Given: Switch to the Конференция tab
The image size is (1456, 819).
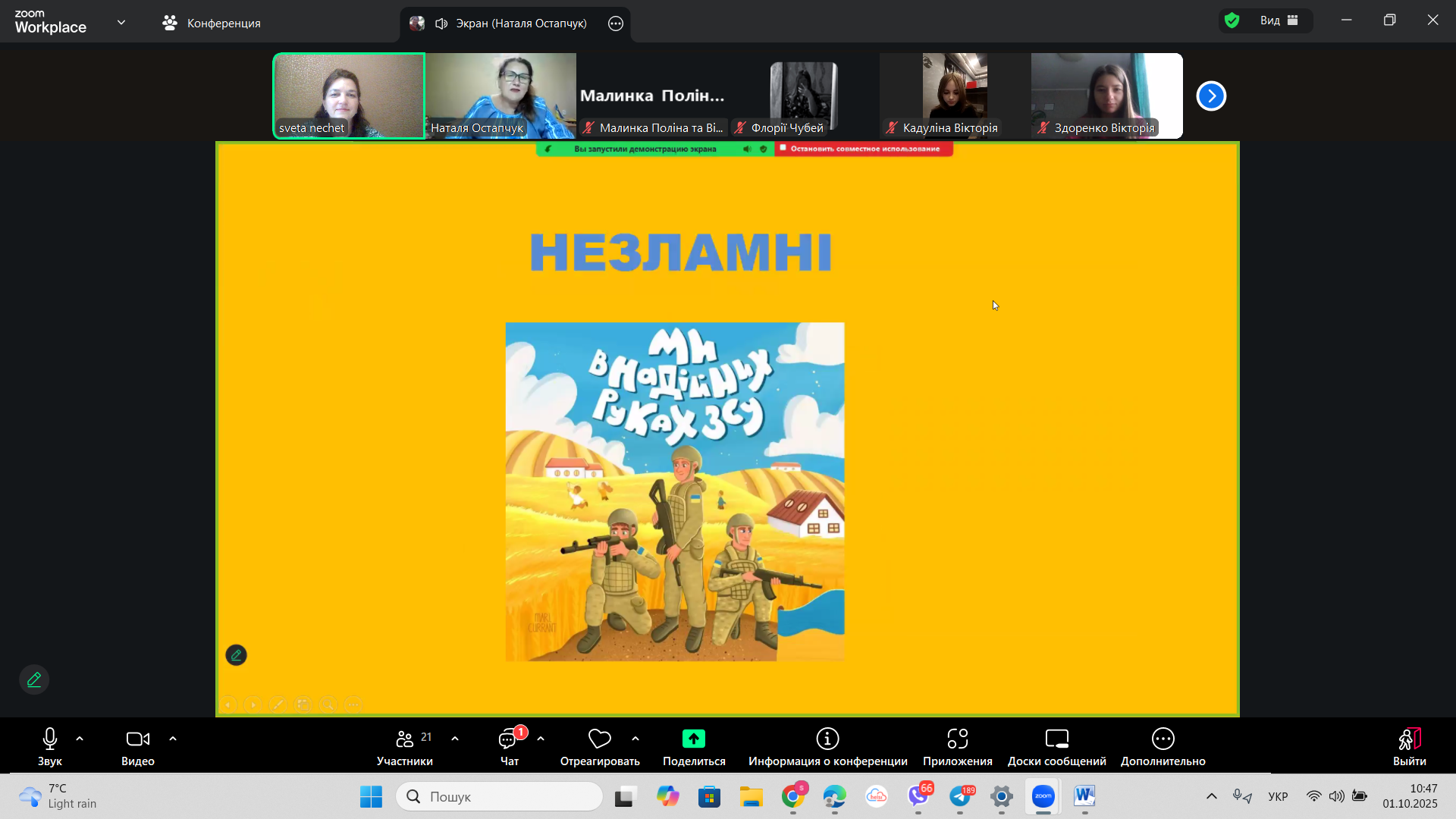Looking at the screenshot, I should 212,24.
